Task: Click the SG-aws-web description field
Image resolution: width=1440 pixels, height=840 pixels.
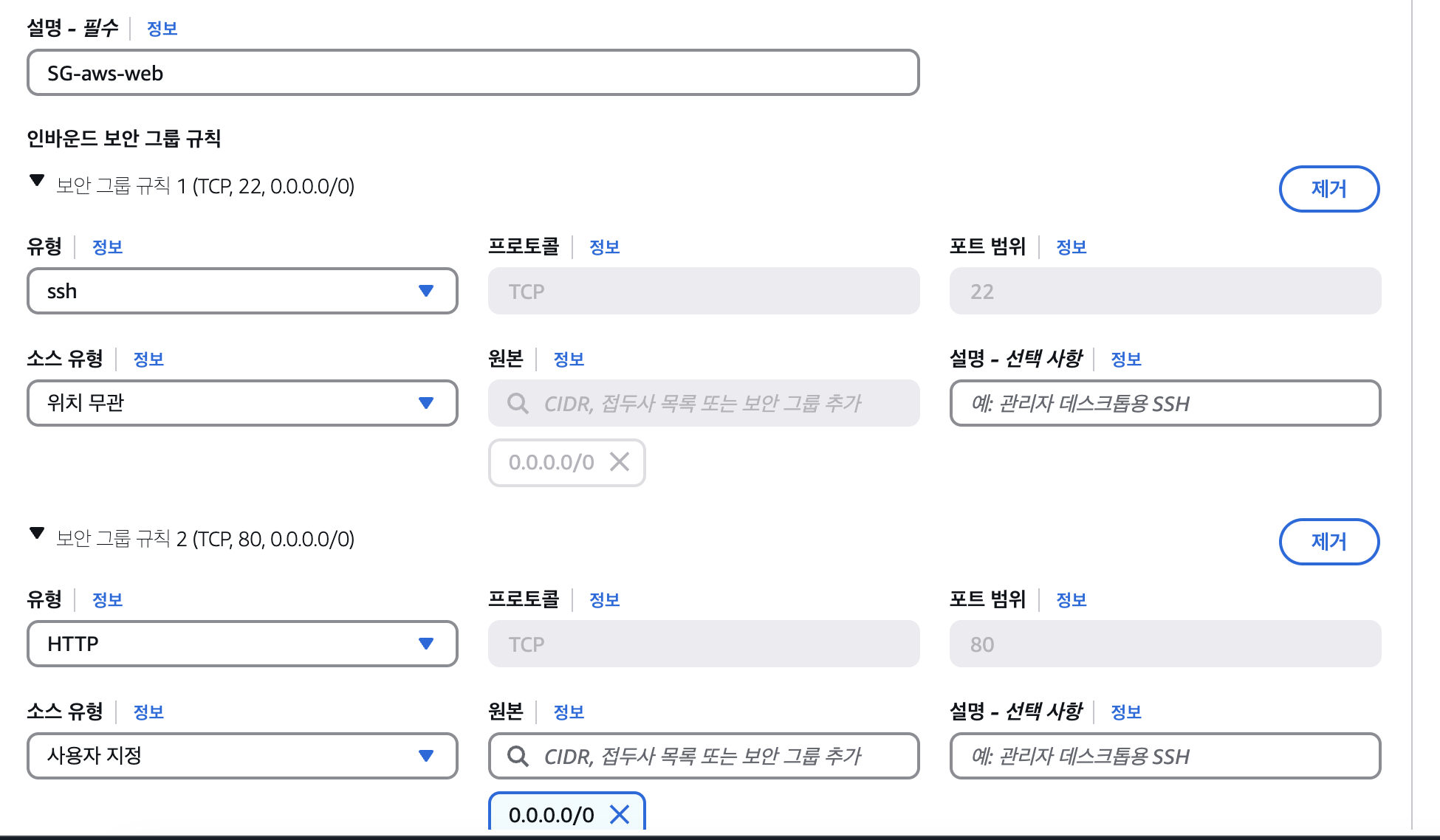Action: tap(473, 72)
